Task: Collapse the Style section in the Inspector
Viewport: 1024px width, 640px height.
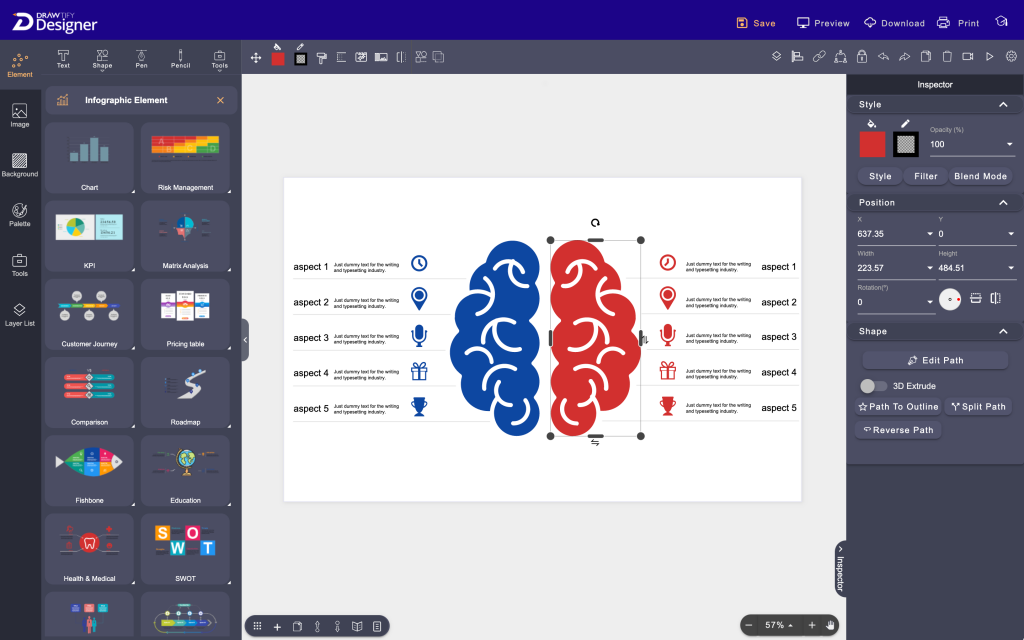Action: (1003, 104)
